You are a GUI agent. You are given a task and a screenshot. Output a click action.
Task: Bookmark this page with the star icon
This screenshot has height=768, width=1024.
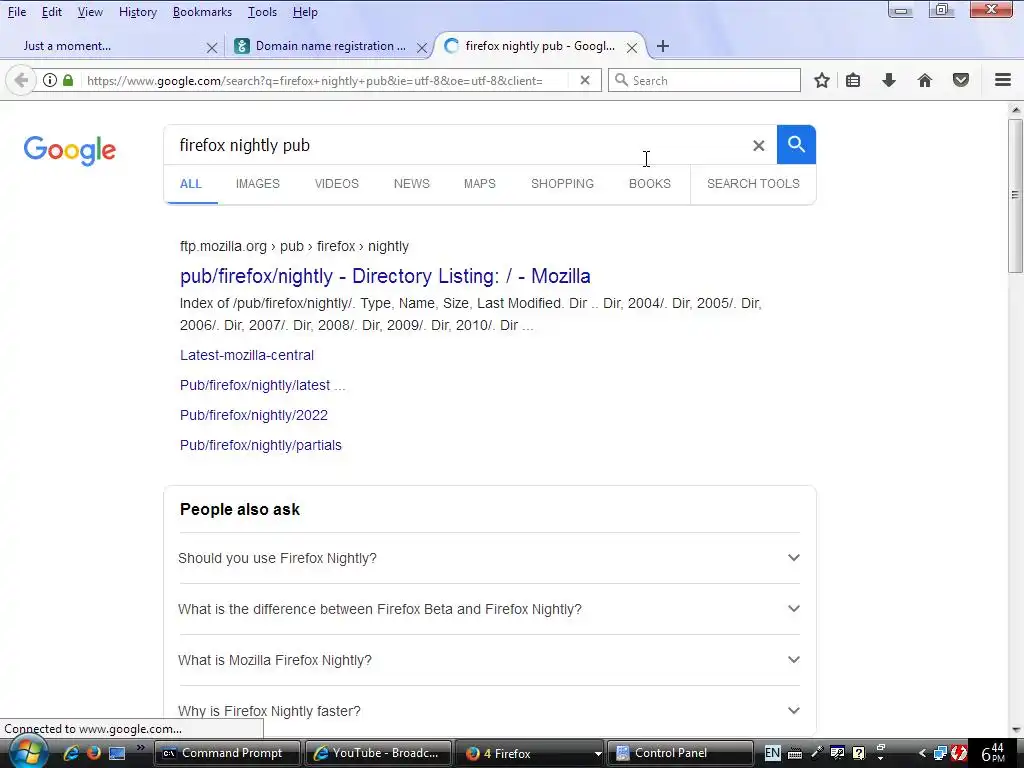pos(822,80)
